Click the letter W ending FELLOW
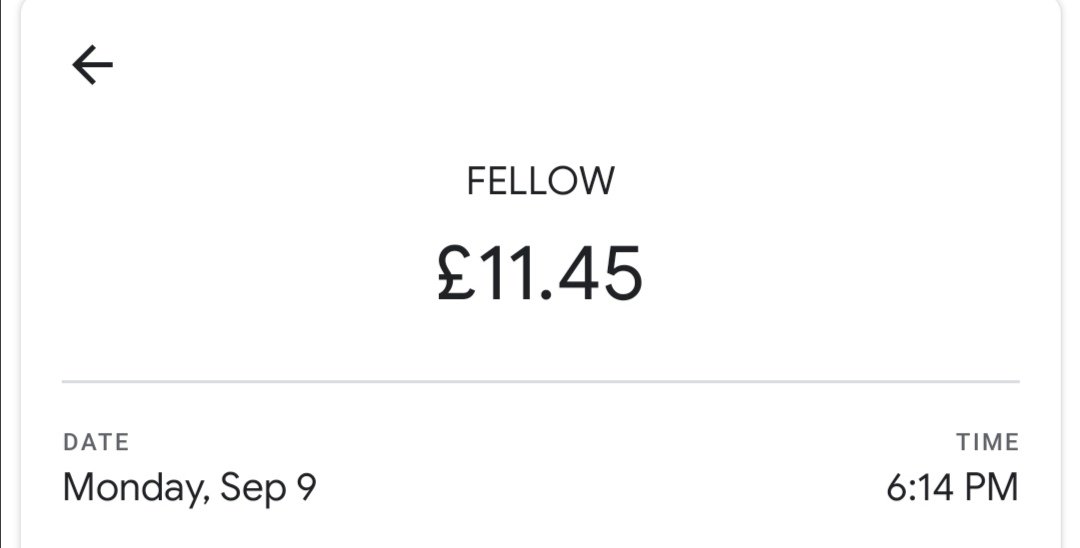Screen dimensions: 1080x548 point(598,181)
